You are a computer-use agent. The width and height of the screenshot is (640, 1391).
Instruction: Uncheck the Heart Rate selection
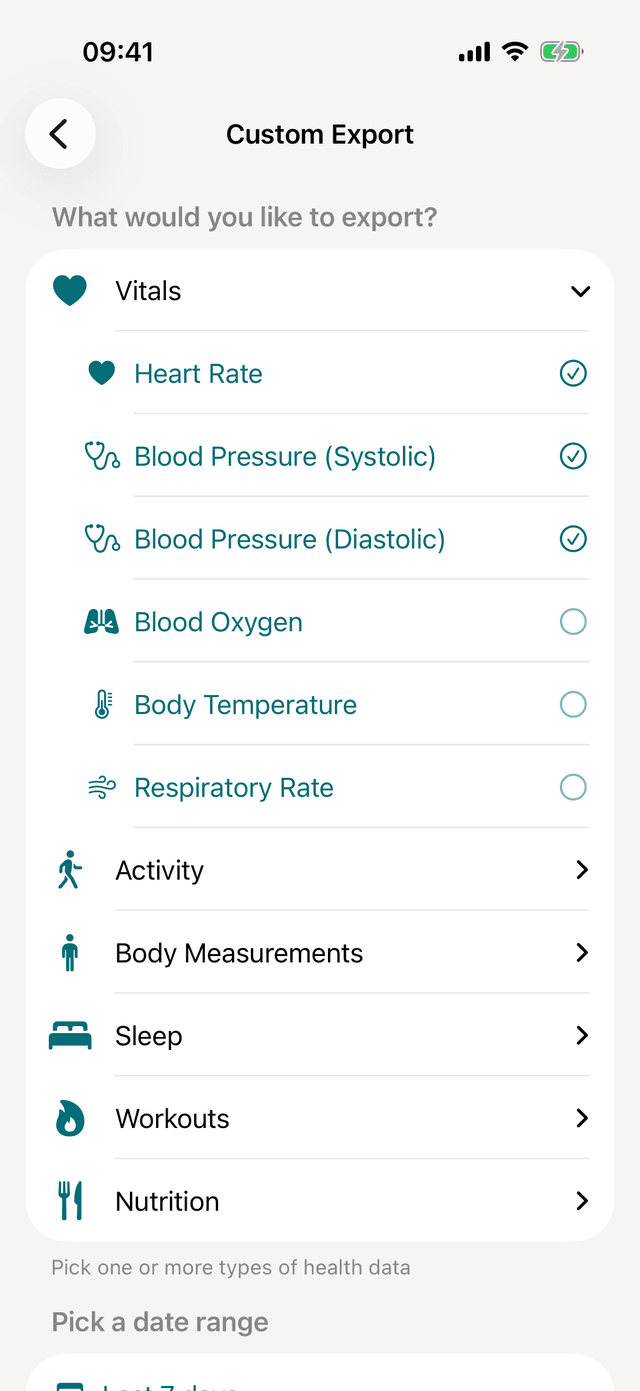pyautogui.click(x=573, y=373)
